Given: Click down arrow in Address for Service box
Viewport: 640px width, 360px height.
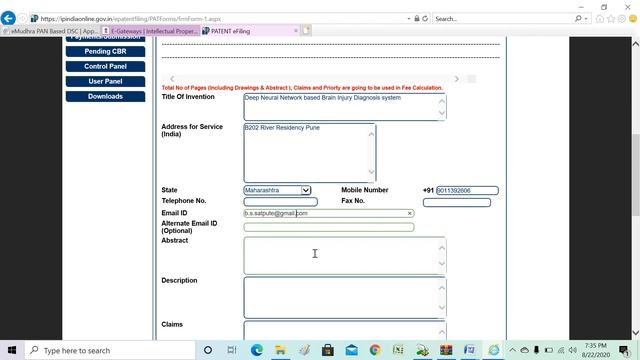Looking at the screenshot, I should tap(371, 172).
